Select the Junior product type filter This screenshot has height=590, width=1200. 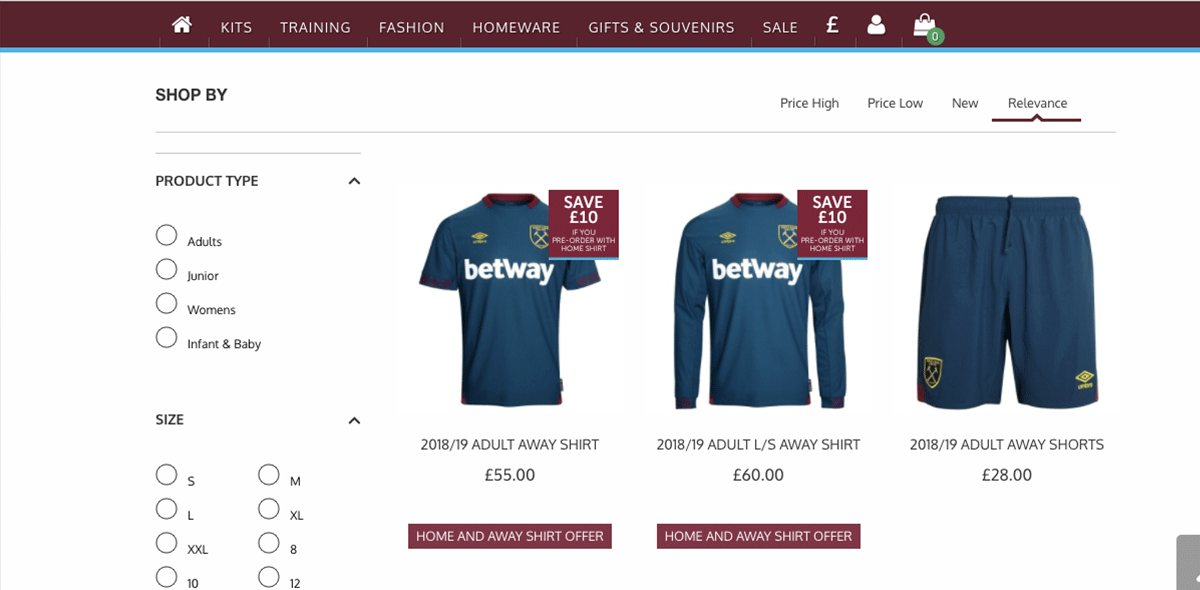167,269
